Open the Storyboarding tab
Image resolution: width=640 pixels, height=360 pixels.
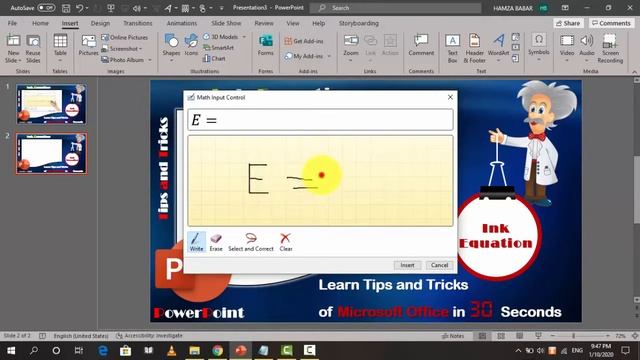click(x=358, y=23)
